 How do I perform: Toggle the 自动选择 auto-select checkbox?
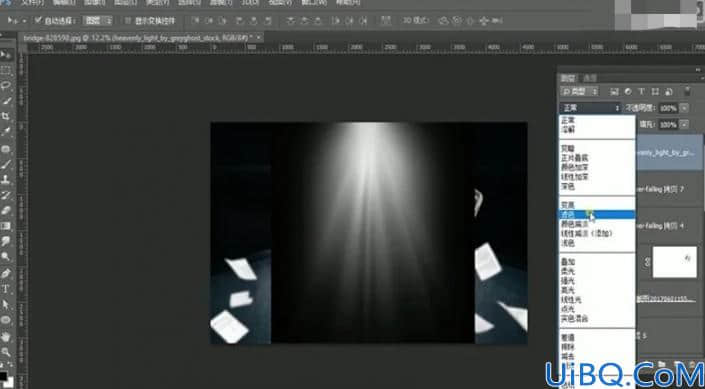pyautogui.click(x=38, y=21)
